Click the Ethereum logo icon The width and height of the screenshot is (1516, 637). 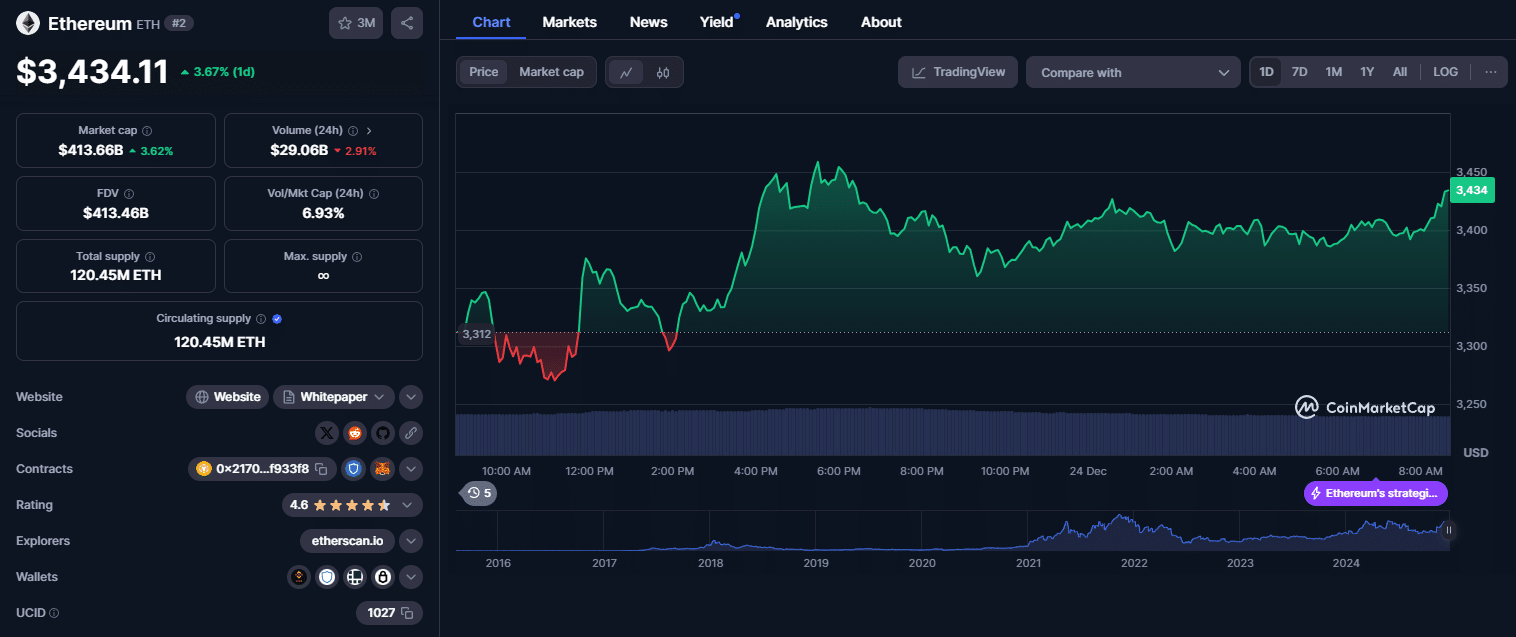(x=28, y=23)
